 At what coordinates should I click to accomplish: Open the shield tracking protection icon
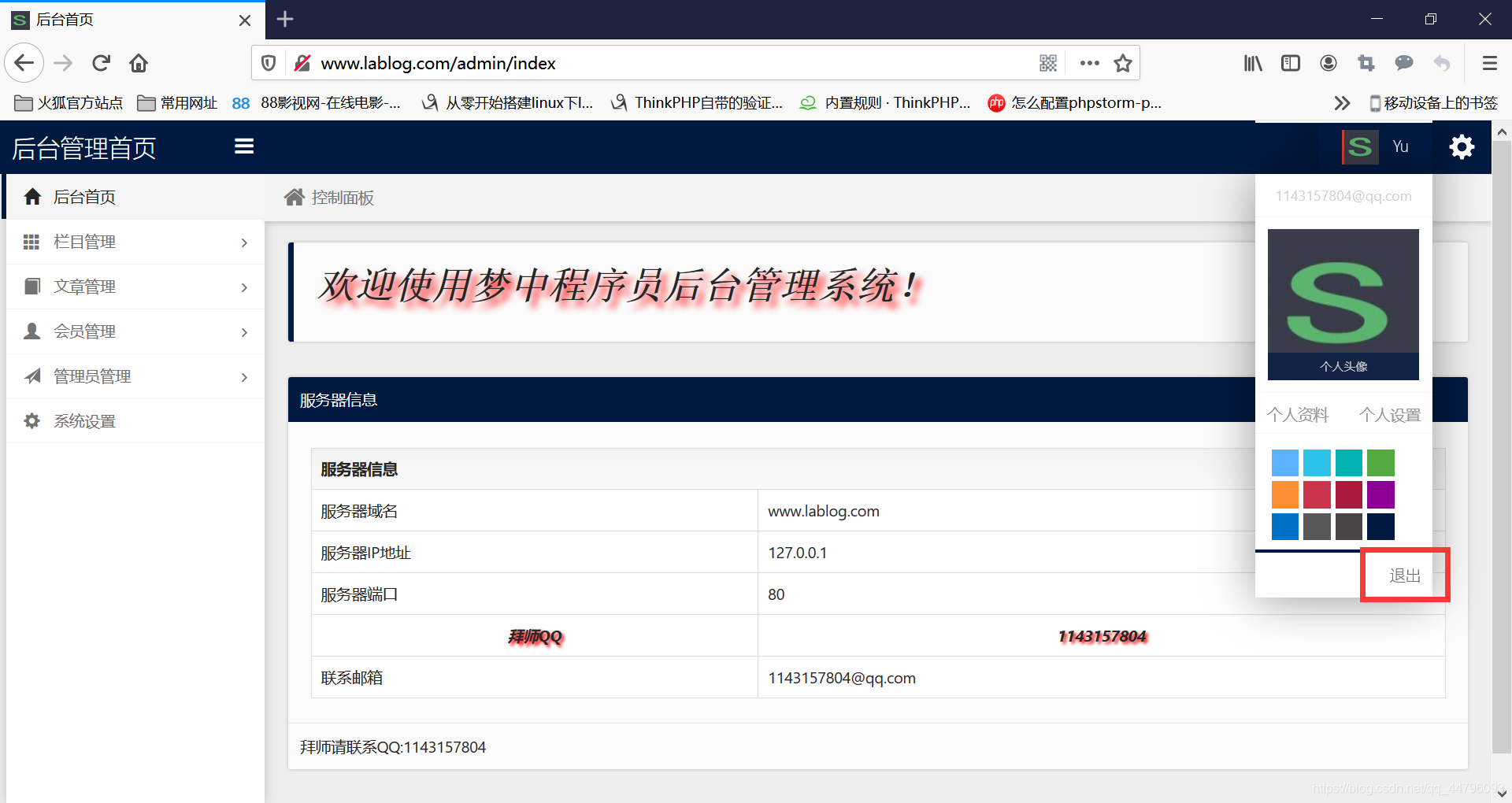point(269,63)
